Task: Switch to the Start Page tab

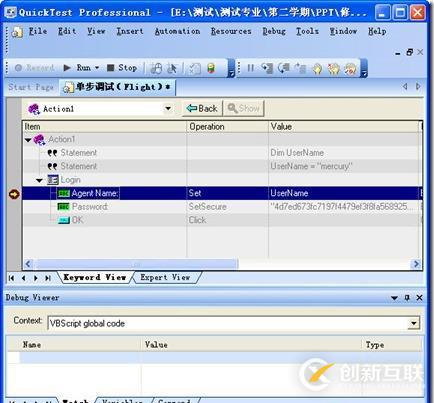Action: pyautogui.click(x=31, y=87)
